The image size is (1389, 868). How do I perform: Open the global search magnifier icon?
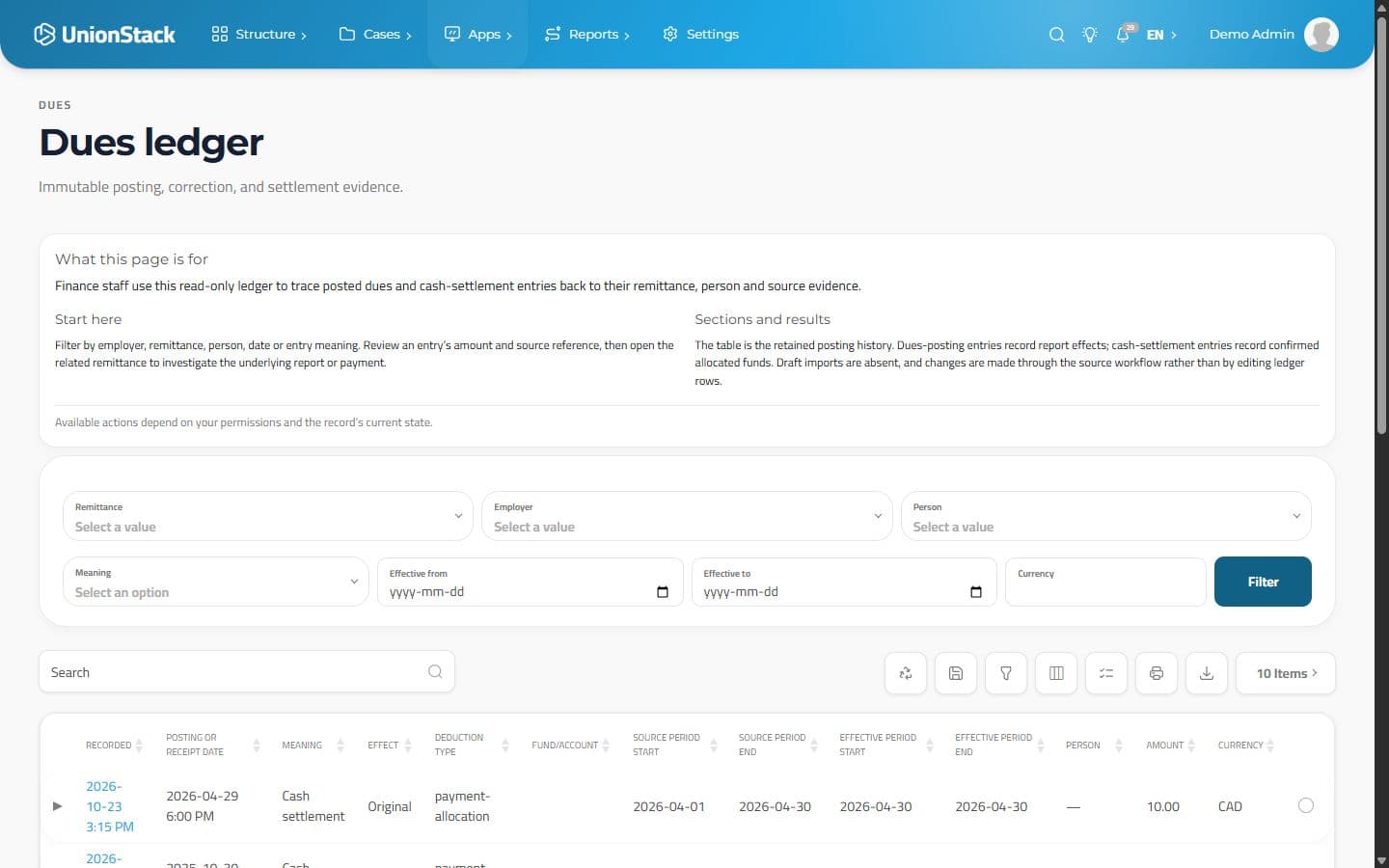(x=1056, y=35)
